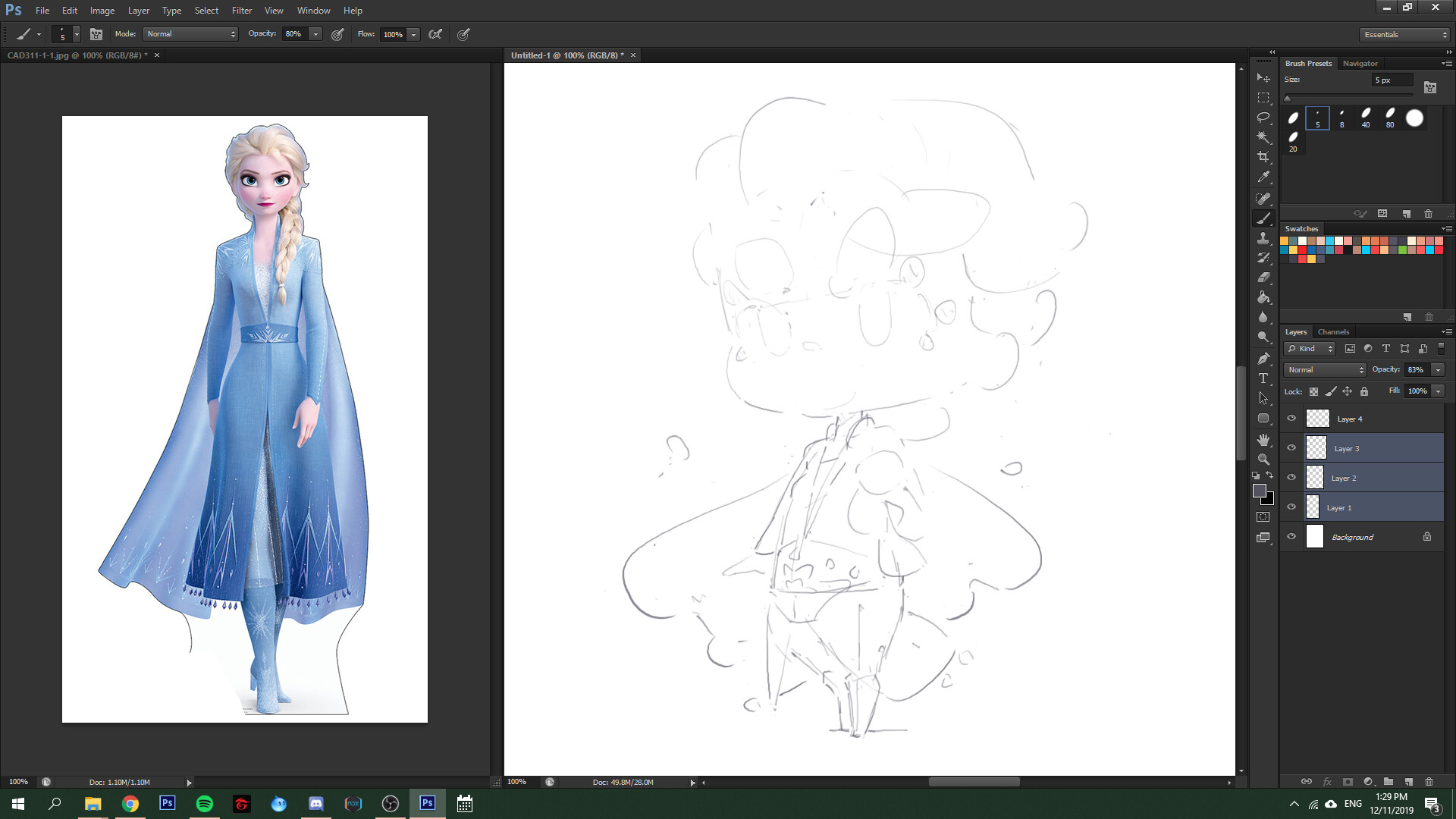Image resolution: width=1456 pixels, height=819 pixels.
Task: Expand the layer Opacity slider dropdown
Action: (x=1438, y=370)
